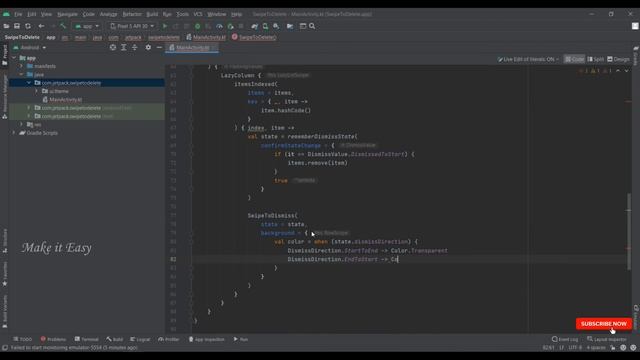Open the Refactor menu
This screenshot has width=640, height=360.
(132, 14)
